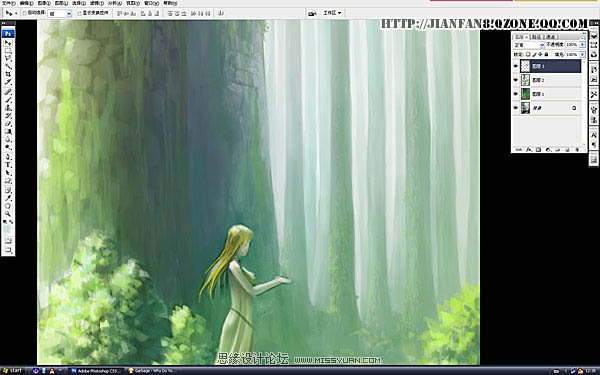The width and height of the screenshot is (600, 375).
Task: Select the Clone Stamp tool
Action: click(8, 108)
